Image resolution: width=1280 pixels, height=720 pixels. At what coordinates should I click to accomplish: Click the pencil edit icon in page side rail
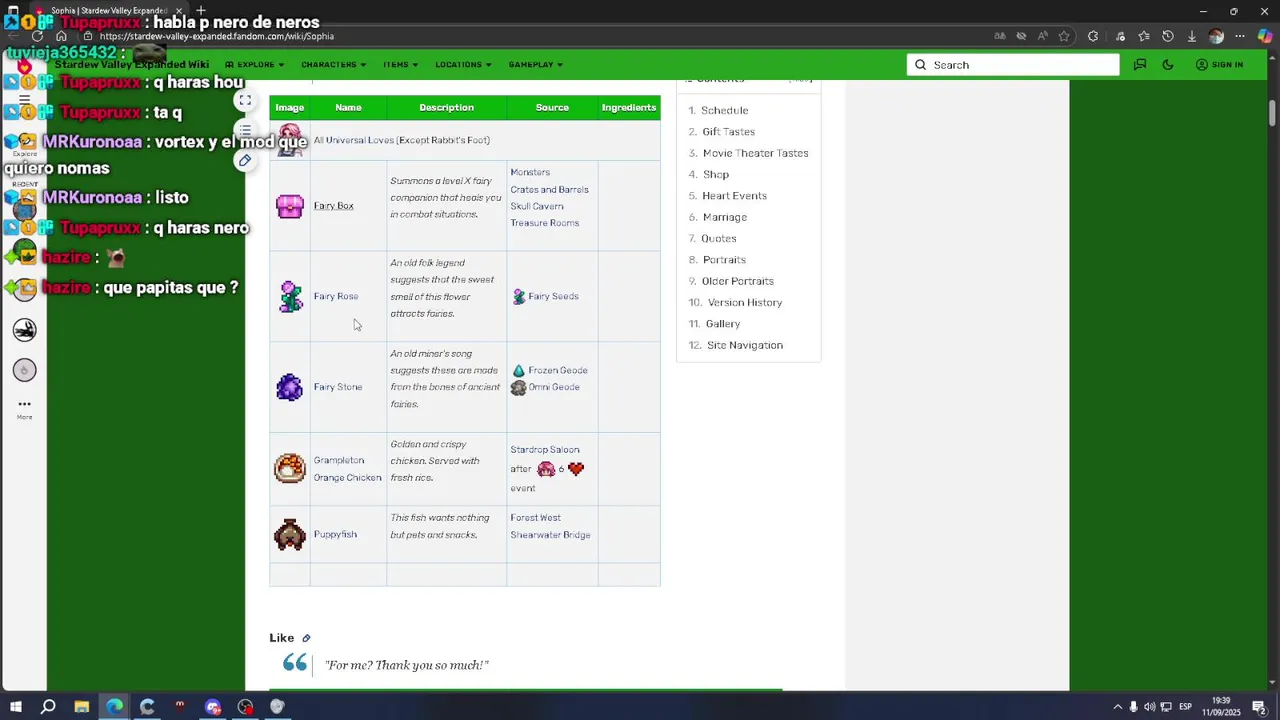(x=245, y=161)
